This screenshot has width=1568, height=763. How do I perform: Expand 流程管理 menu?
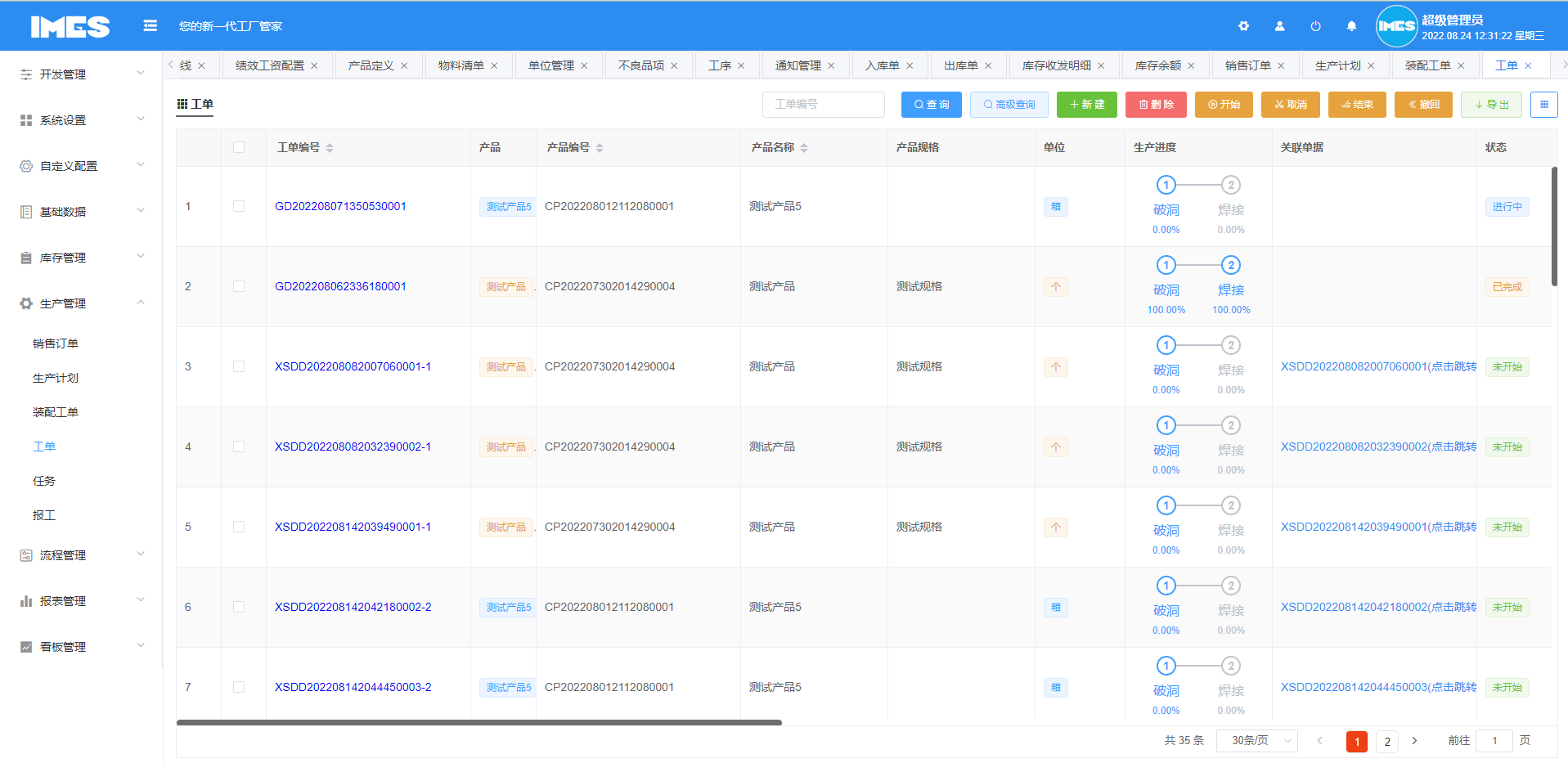pos(141,554)
